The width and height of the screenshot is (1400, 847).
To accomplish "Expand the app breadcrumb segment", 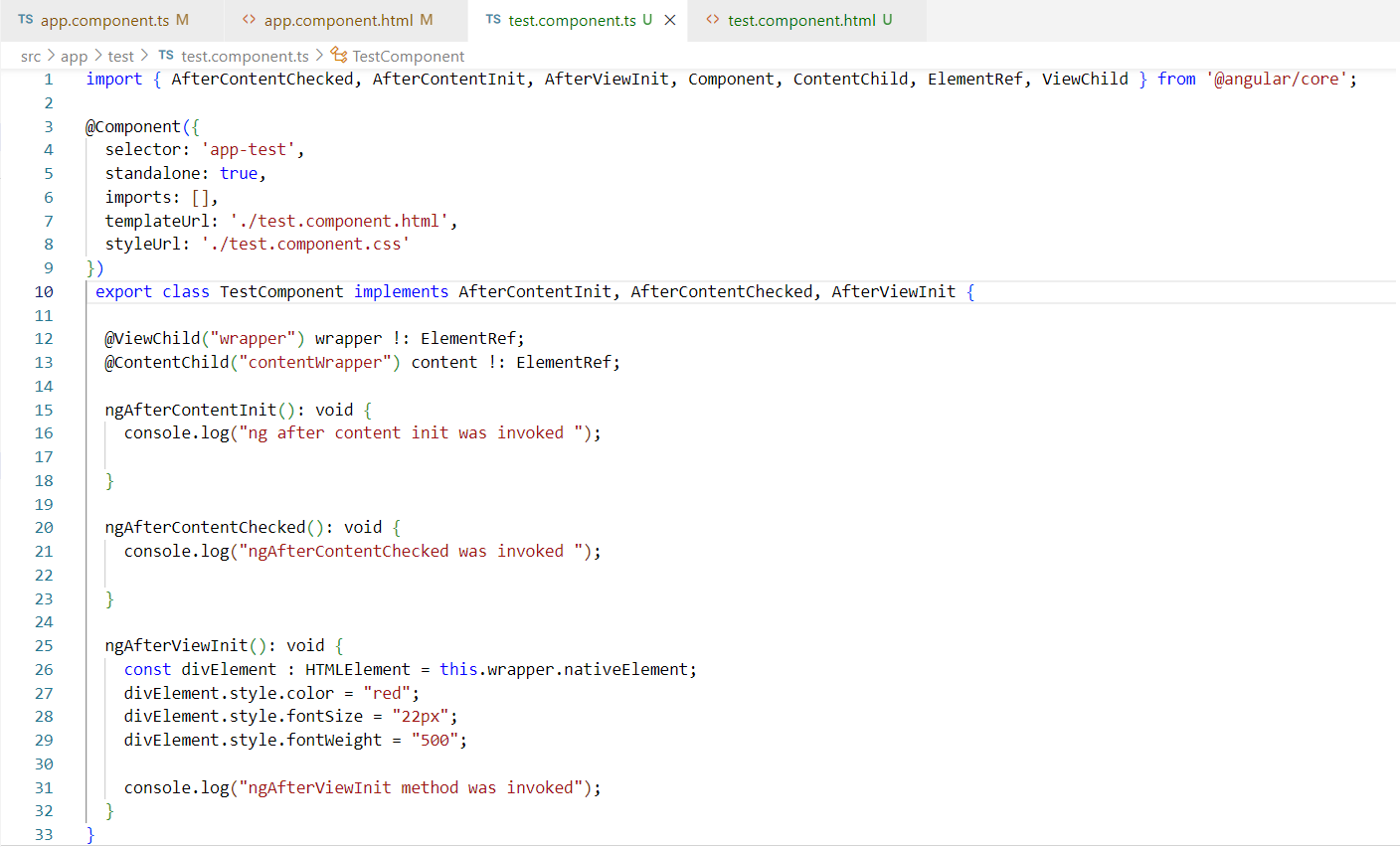I will pyautogui.click(x=74, y=57).
